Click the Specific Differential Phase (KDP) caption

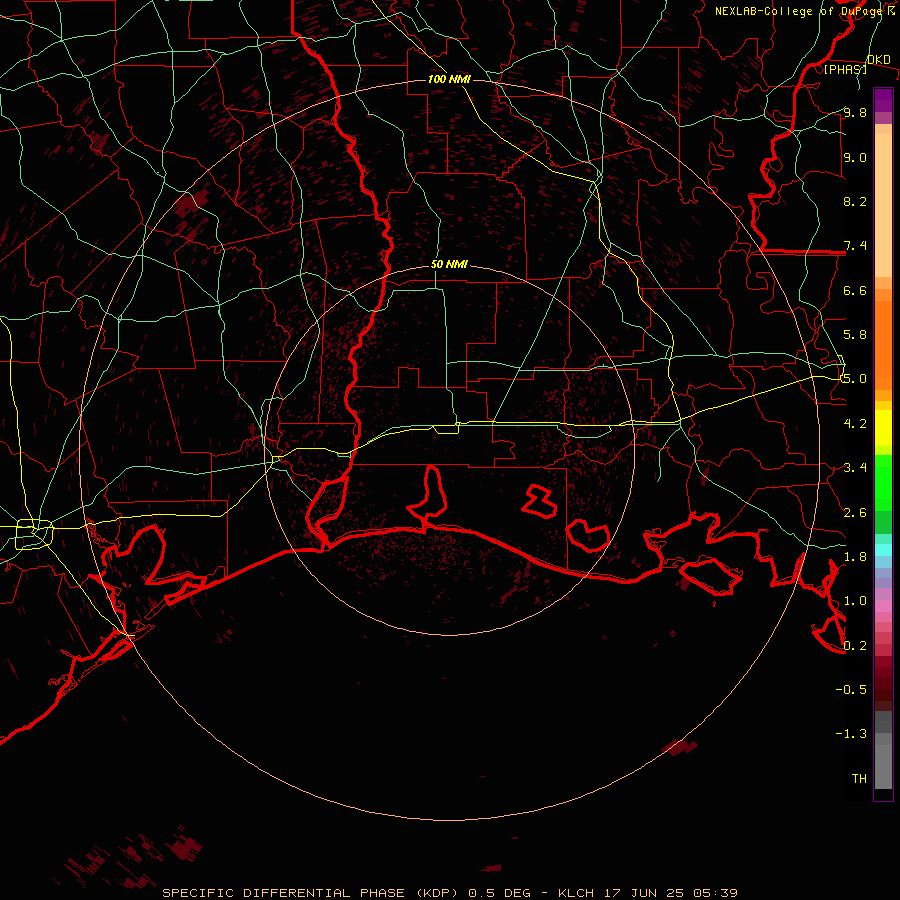(449, 893)
